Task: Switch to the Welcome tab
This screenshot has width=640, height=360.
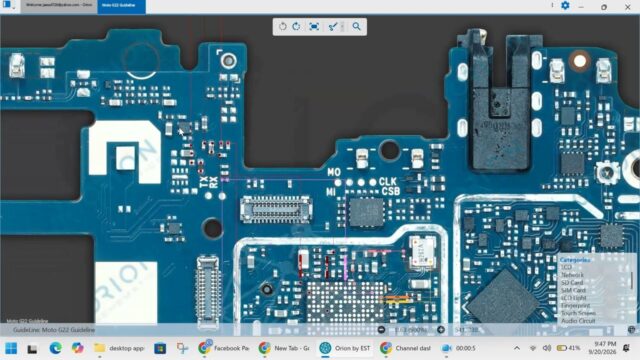Action: 59,6
